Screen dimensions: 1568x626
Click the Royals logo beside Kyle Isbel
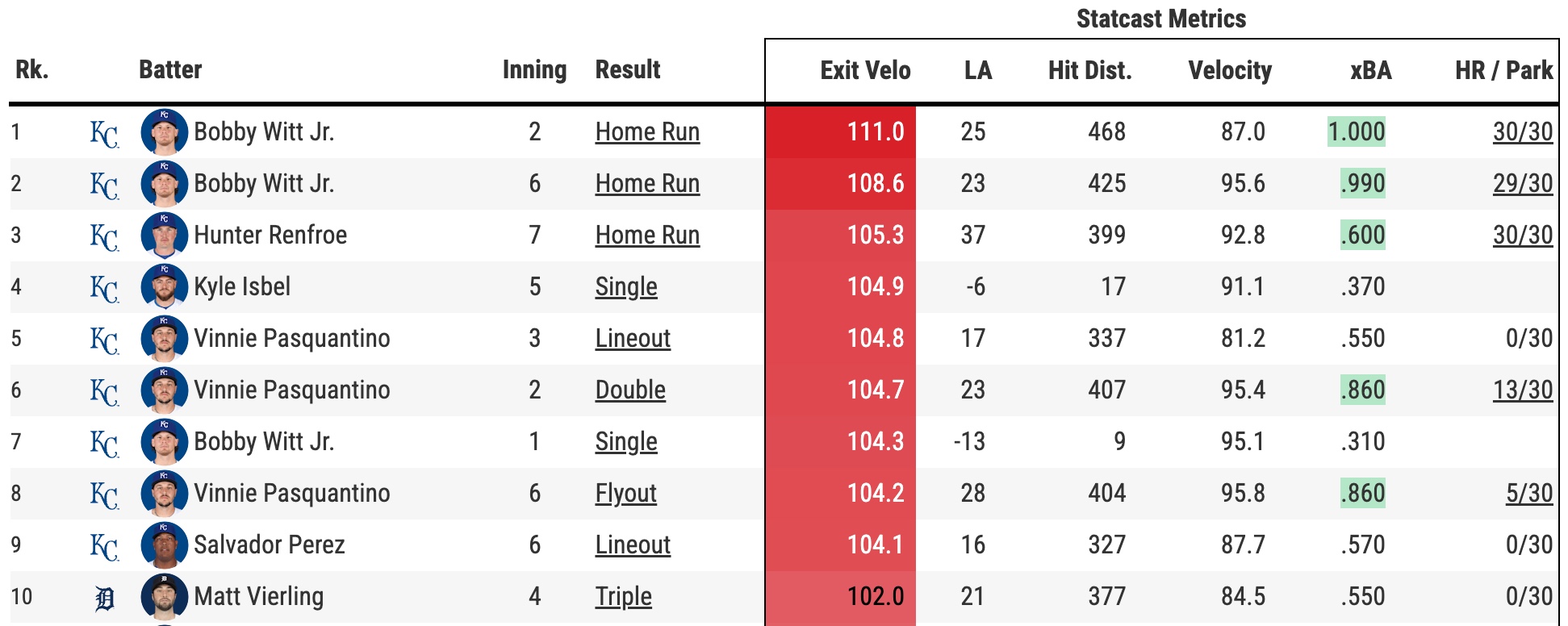[104, 288]
